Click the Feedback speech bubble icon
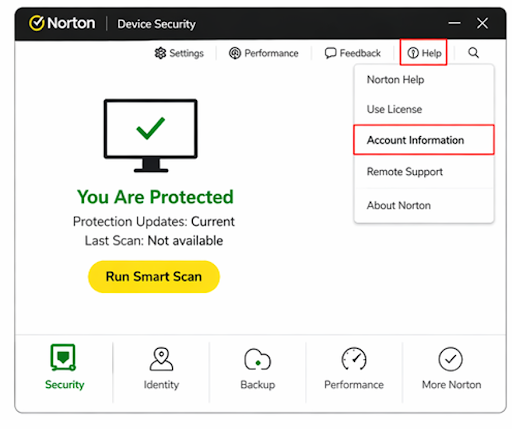The image size is (512, 429). (330, 53)
